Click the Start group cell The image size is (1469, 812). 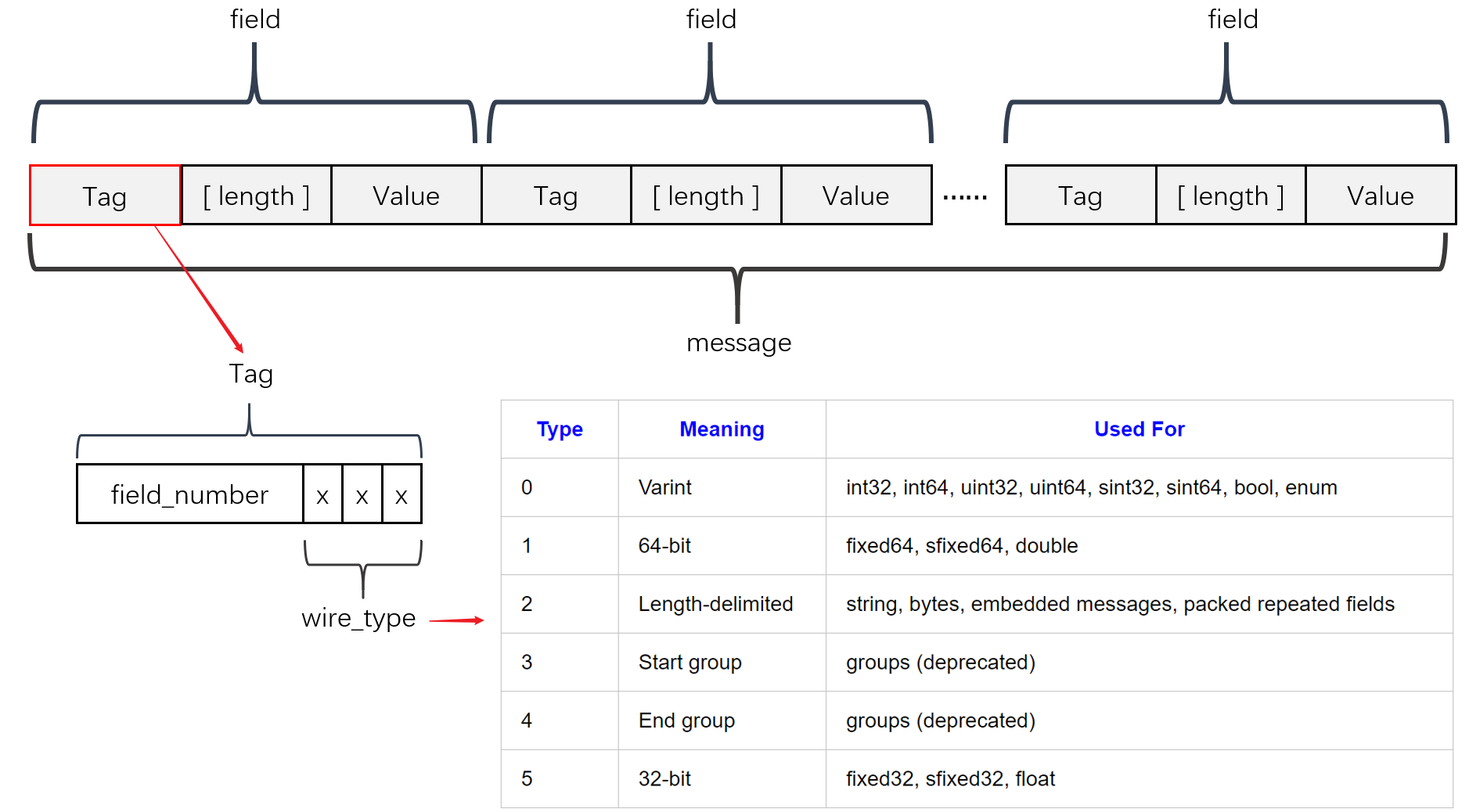pos(689,662)
